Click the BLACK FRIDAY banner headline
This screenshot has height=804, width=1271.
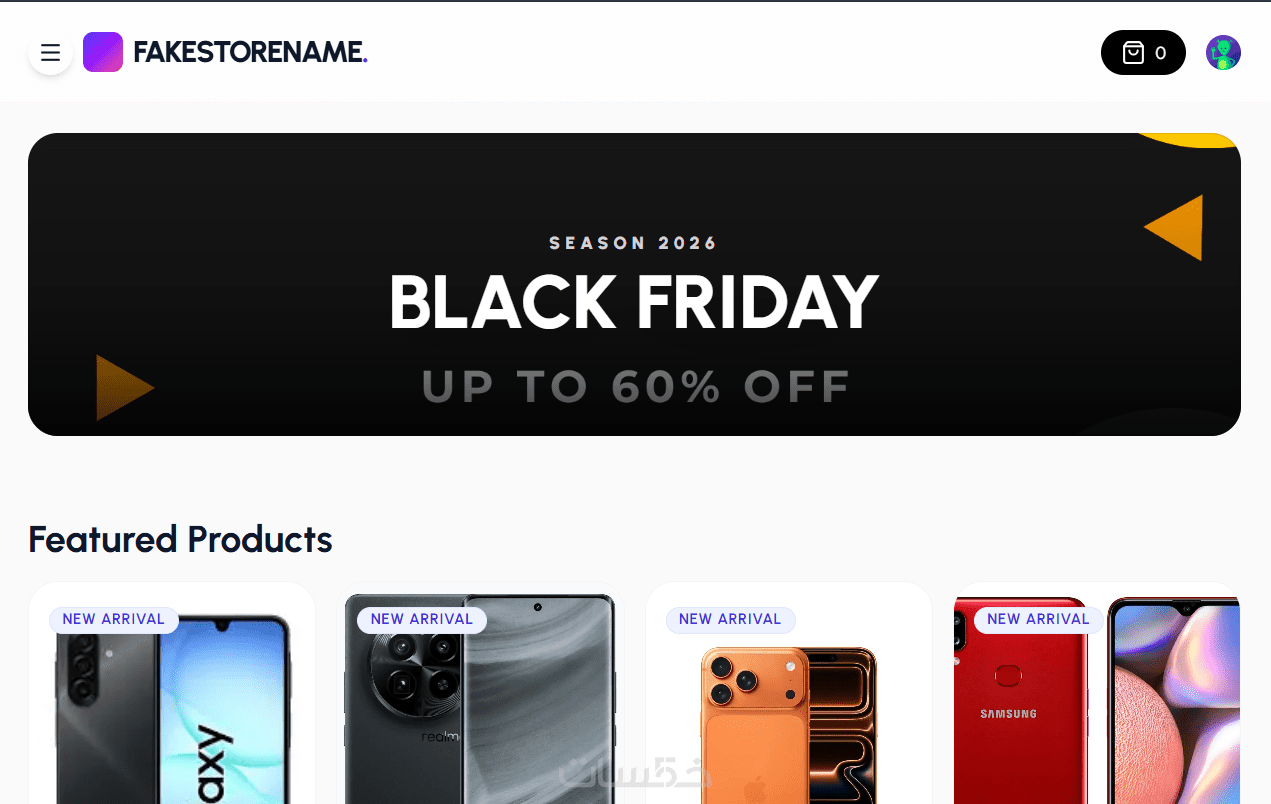(x=633, y=302)
